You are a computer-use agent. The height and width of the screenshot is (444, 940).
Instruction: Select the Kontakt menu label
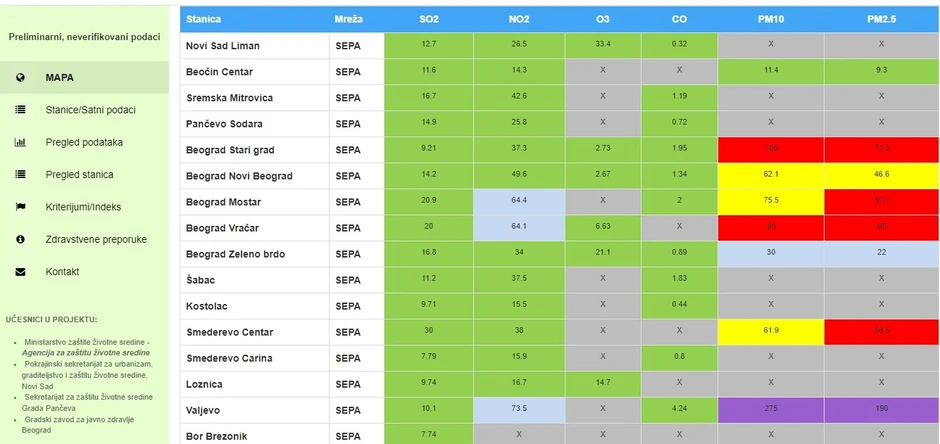[x=62, y=272]
